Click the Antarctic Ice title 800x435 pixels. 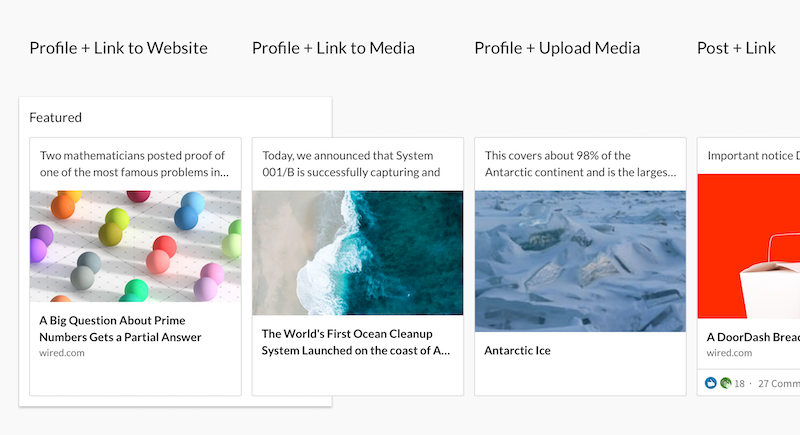tap(517, 350)
